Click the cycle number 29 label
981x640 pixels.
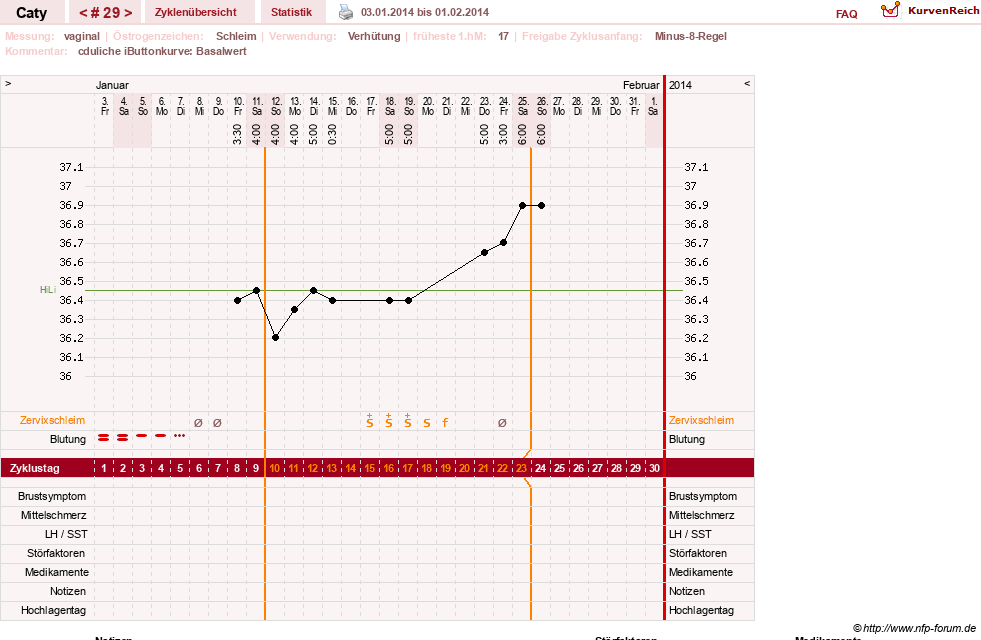point(105,13)
